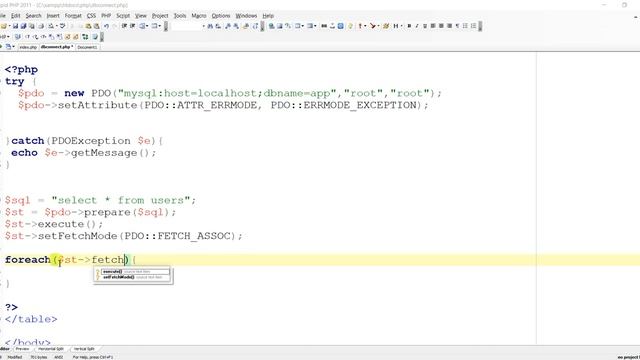Screen dimensions: 640x360
Task: Click the Bold formatting icon
Action: coord(409,26)
